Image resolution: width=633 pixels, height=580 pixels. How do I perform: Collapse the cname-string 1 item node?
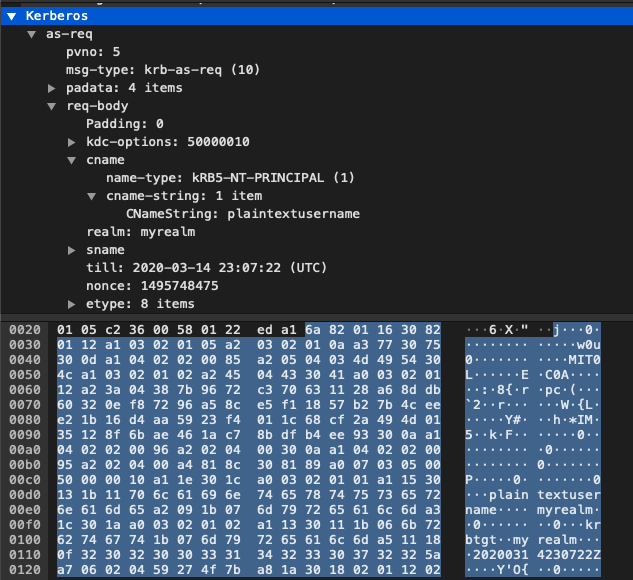[x=92, y=196]
